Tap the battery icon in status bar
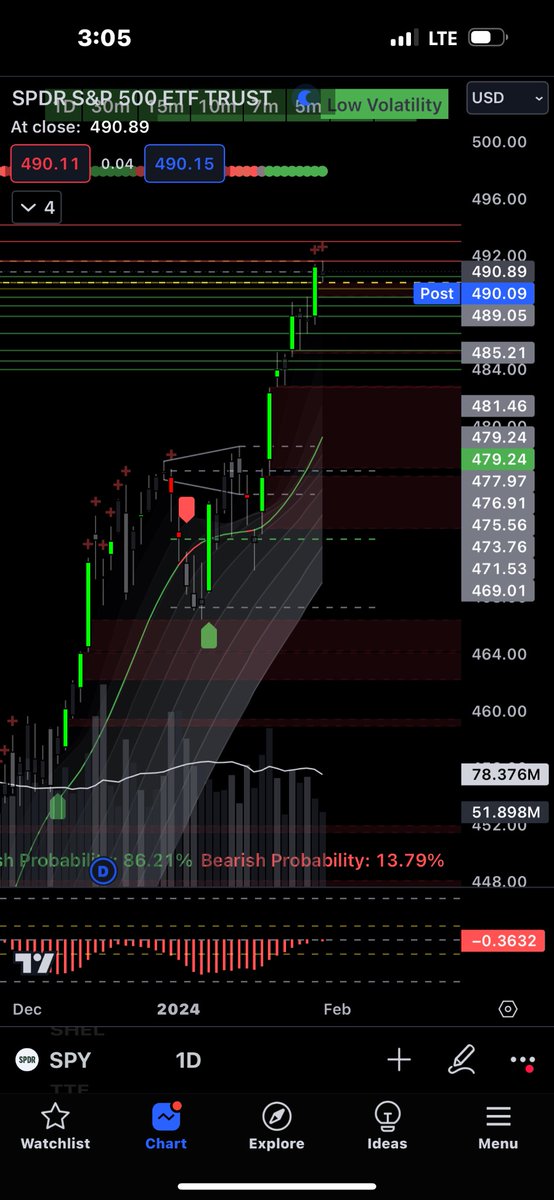The image size is (554, 1200). (x=486, y=38)
